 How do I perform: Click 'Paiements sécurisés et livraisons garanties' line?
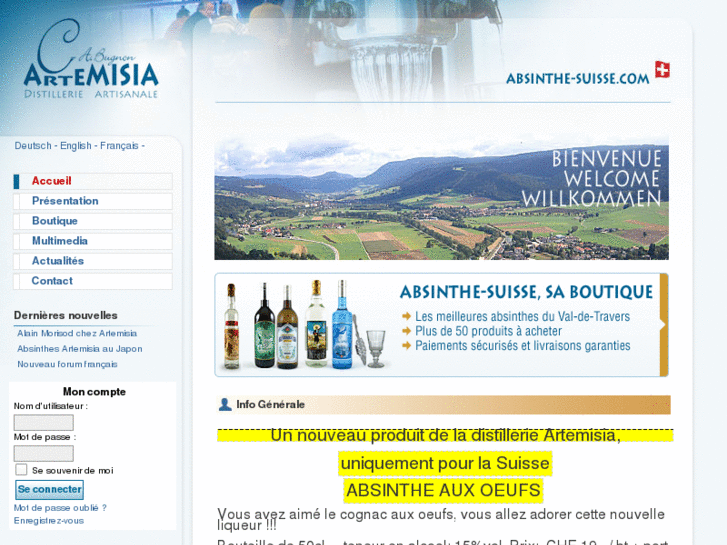[x=523, y=346]
